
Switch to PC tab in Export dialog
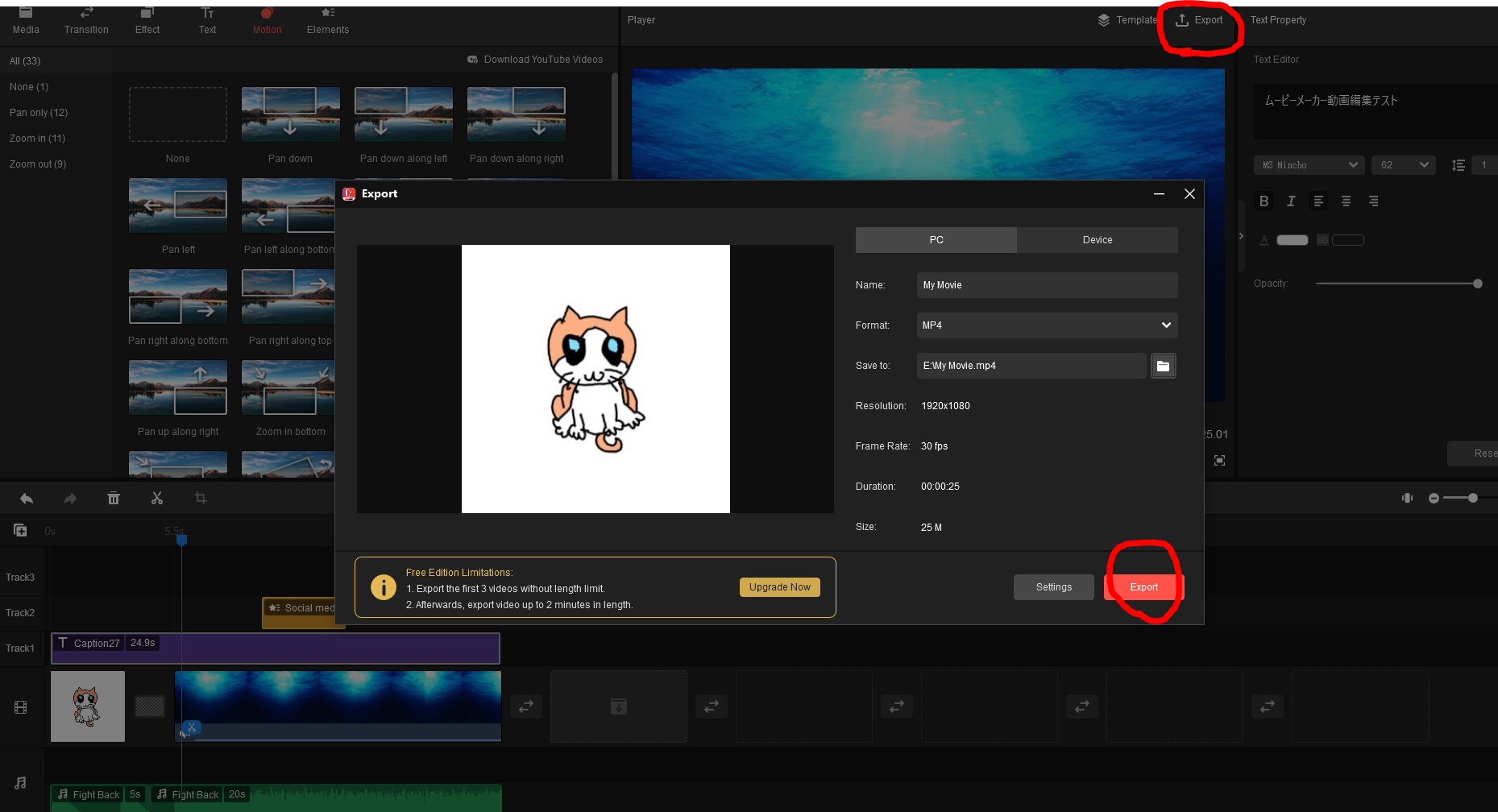click(936, 240)
